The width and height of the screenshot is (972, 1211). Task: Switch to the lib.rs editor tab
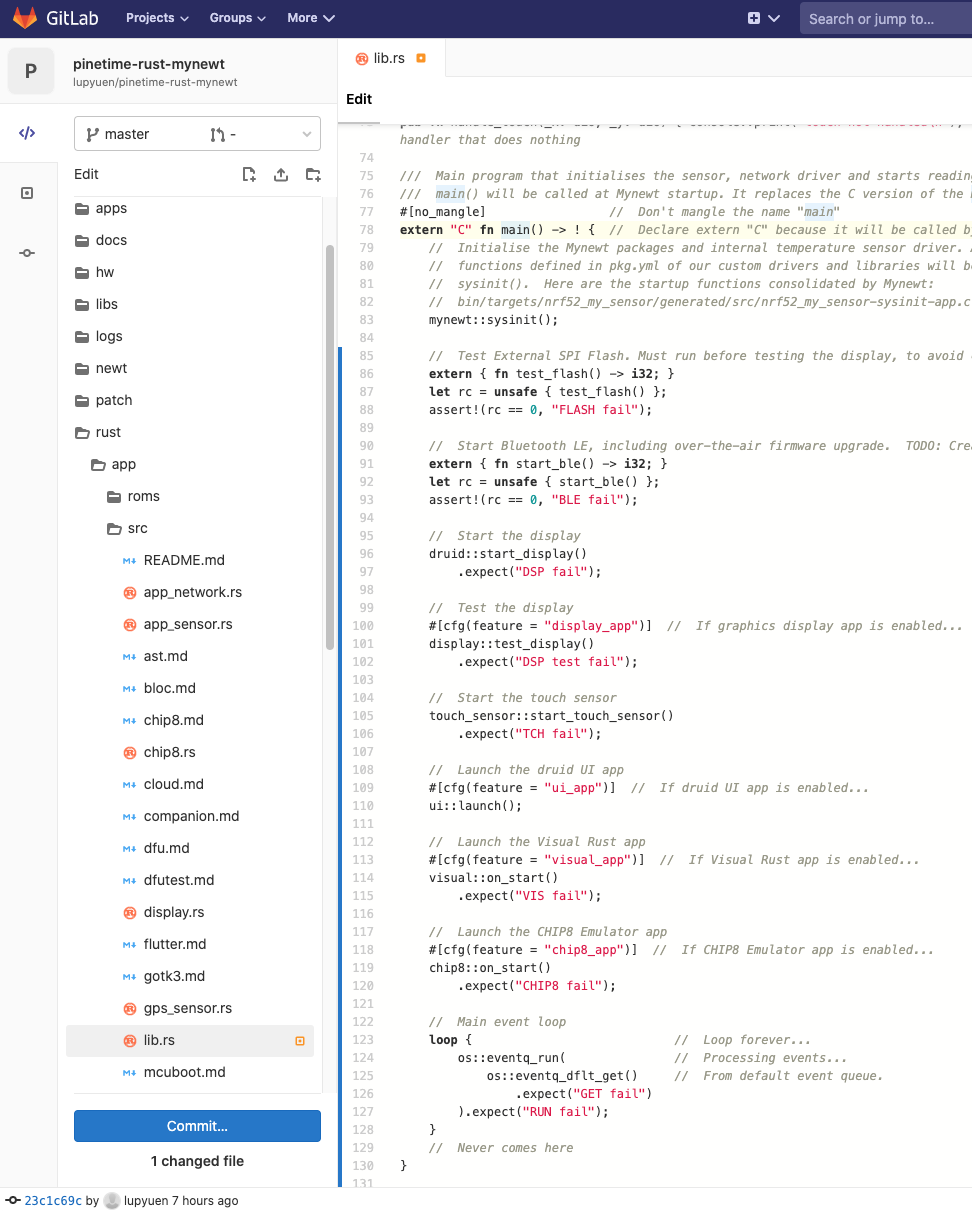coord(389,58)
